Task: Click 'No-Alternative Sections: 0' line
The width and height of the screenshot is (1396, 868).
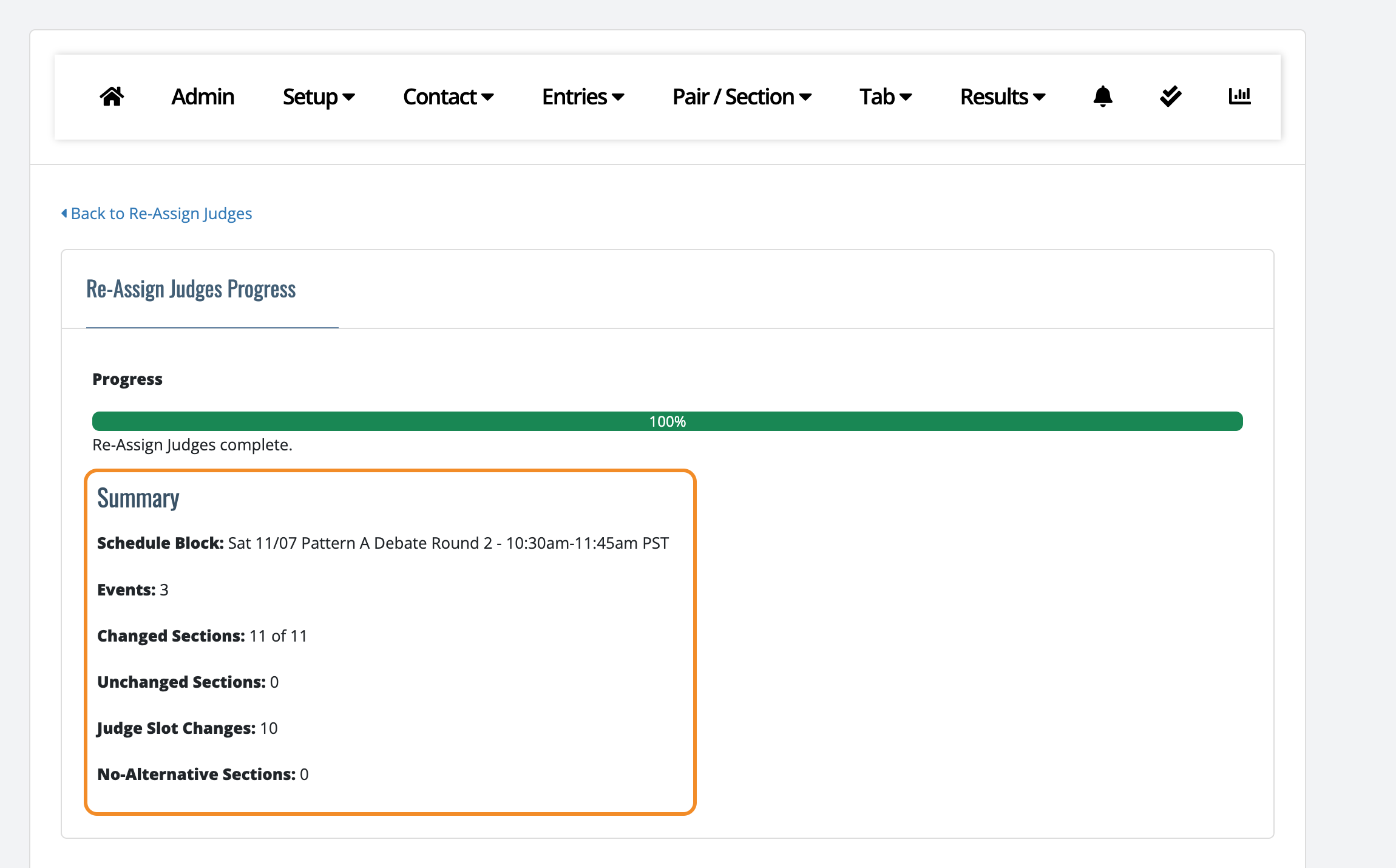Action: 203,775
